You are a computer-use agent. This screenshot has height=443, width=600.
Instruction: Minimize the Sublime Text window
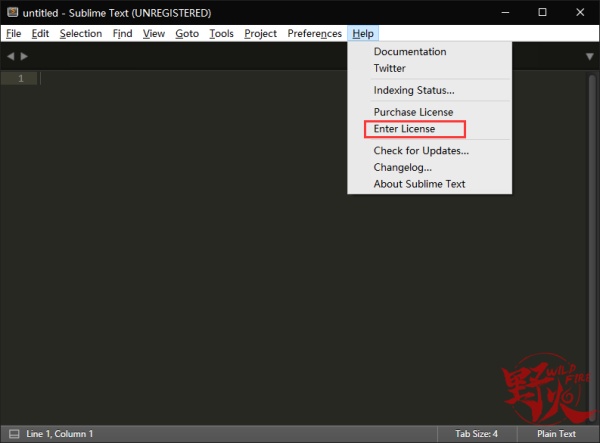coord(505,13)
